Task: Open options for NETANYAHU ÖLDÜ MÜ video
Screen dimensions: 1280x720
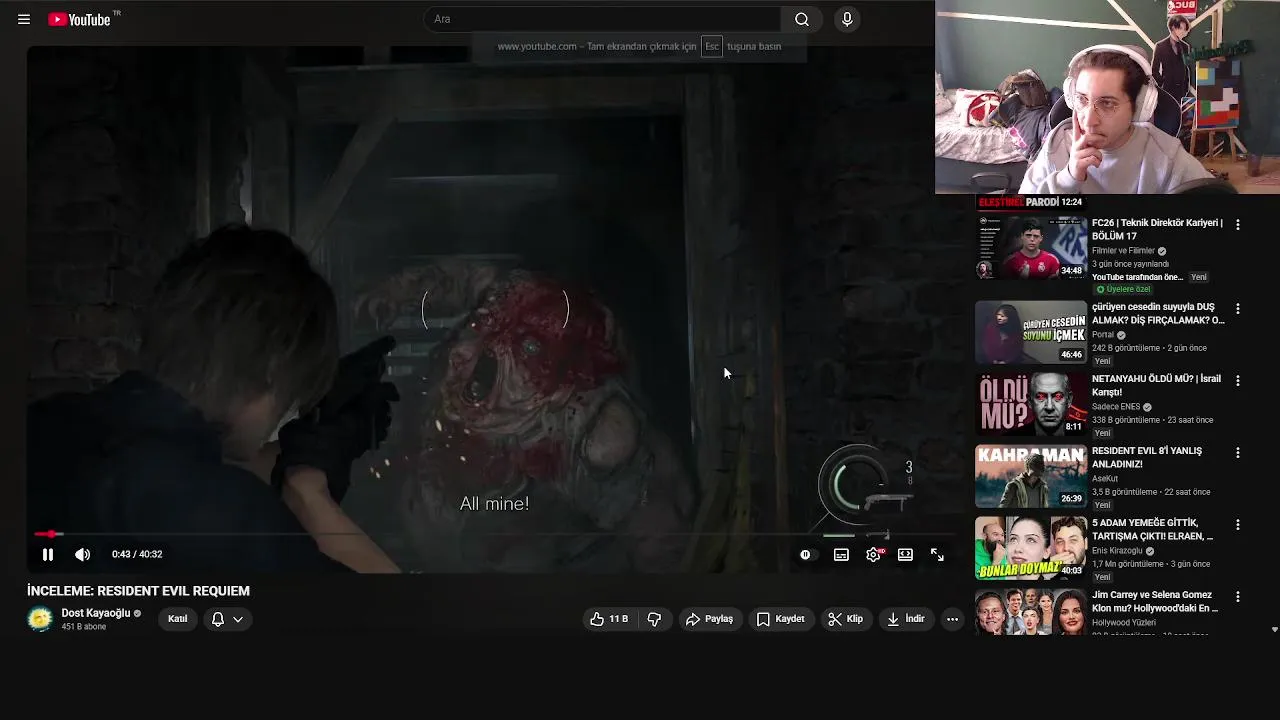Action: coord(1238,381)
